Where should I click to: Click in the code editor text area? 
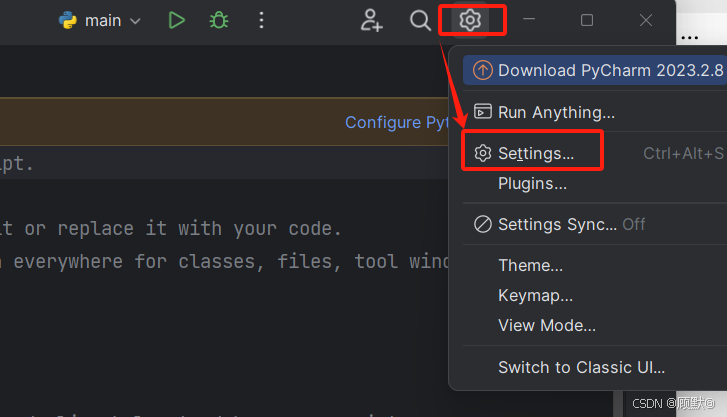200,320
